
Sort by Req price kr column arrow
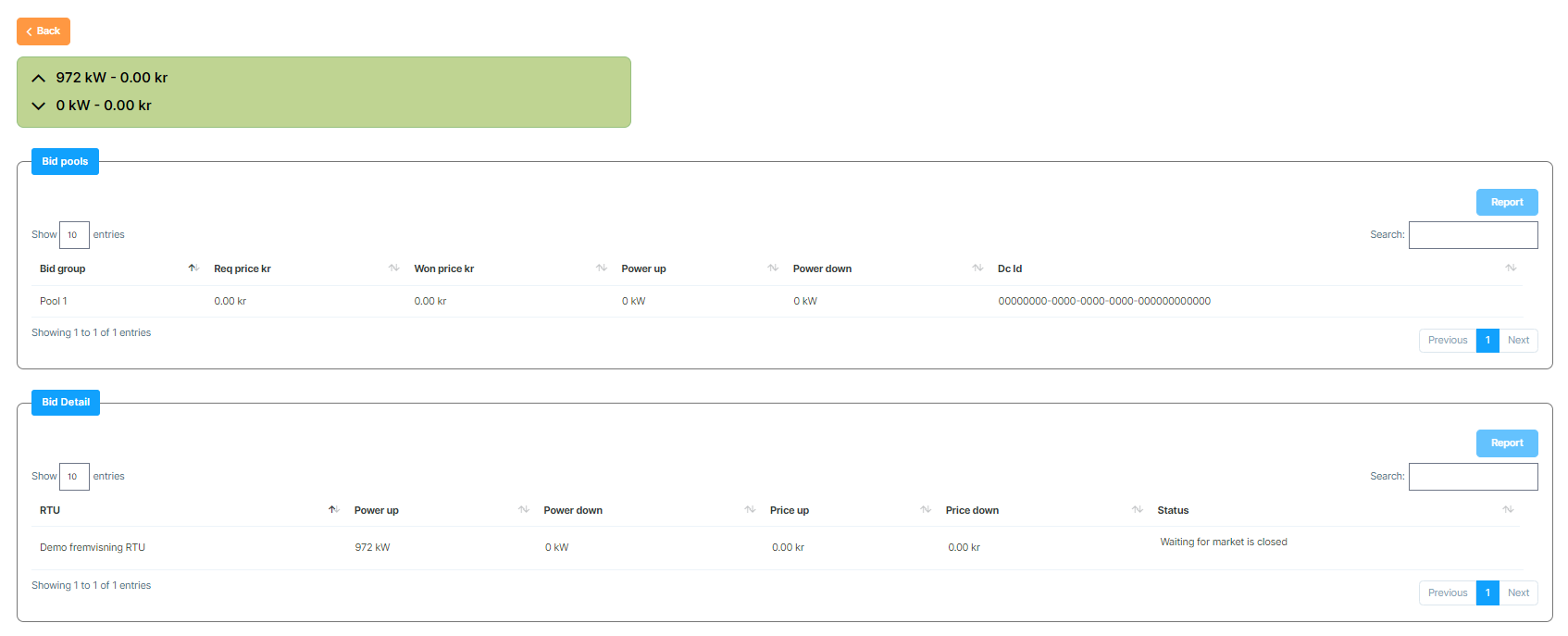point(393,268)
